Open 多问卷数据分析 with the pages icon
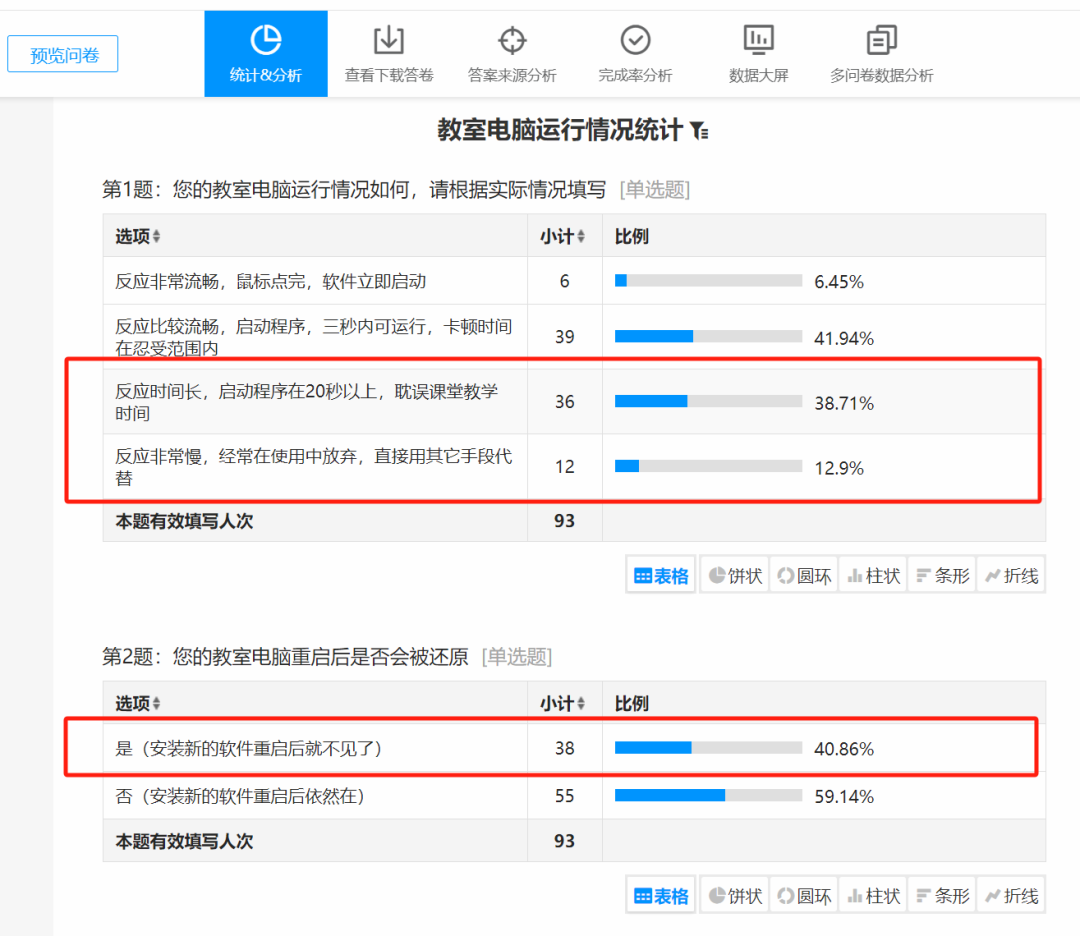The image size is (1080, 936). coord(881,43)
